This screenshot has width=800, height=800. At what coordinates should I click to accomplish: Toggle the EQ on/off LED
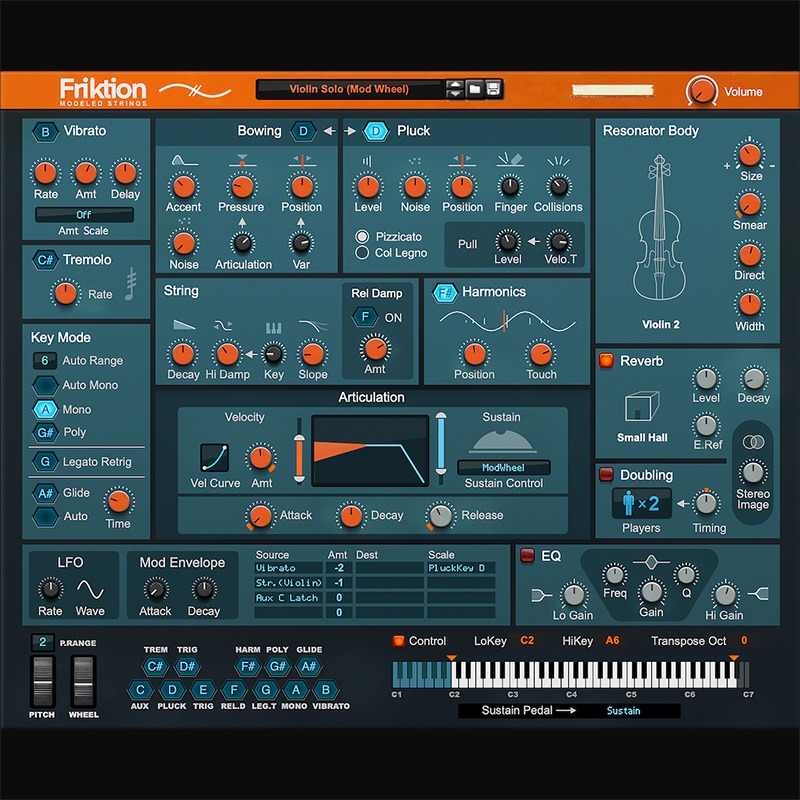tap(527, 556)
